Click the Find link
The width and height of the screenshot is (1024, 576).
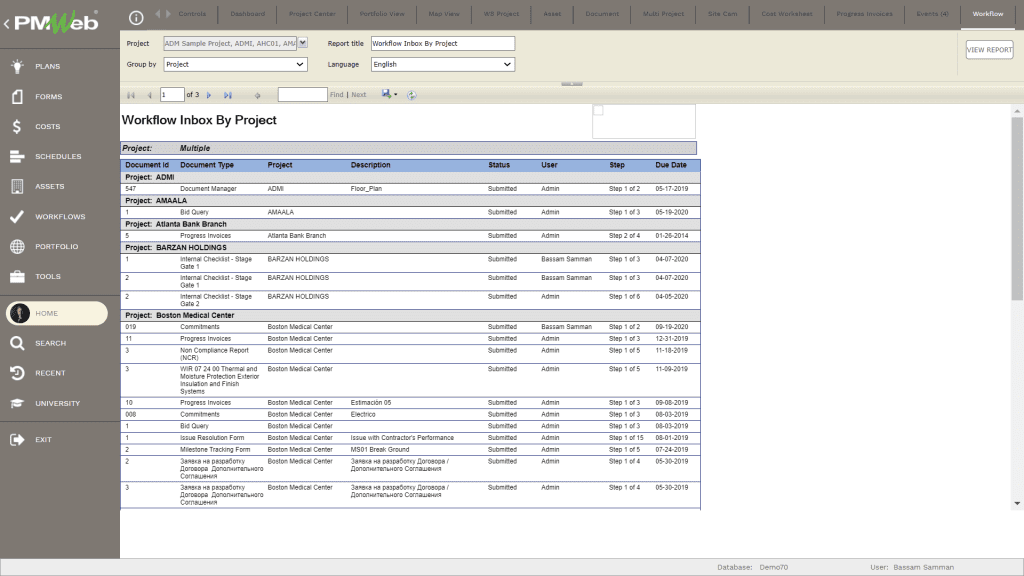click(336, 95)
